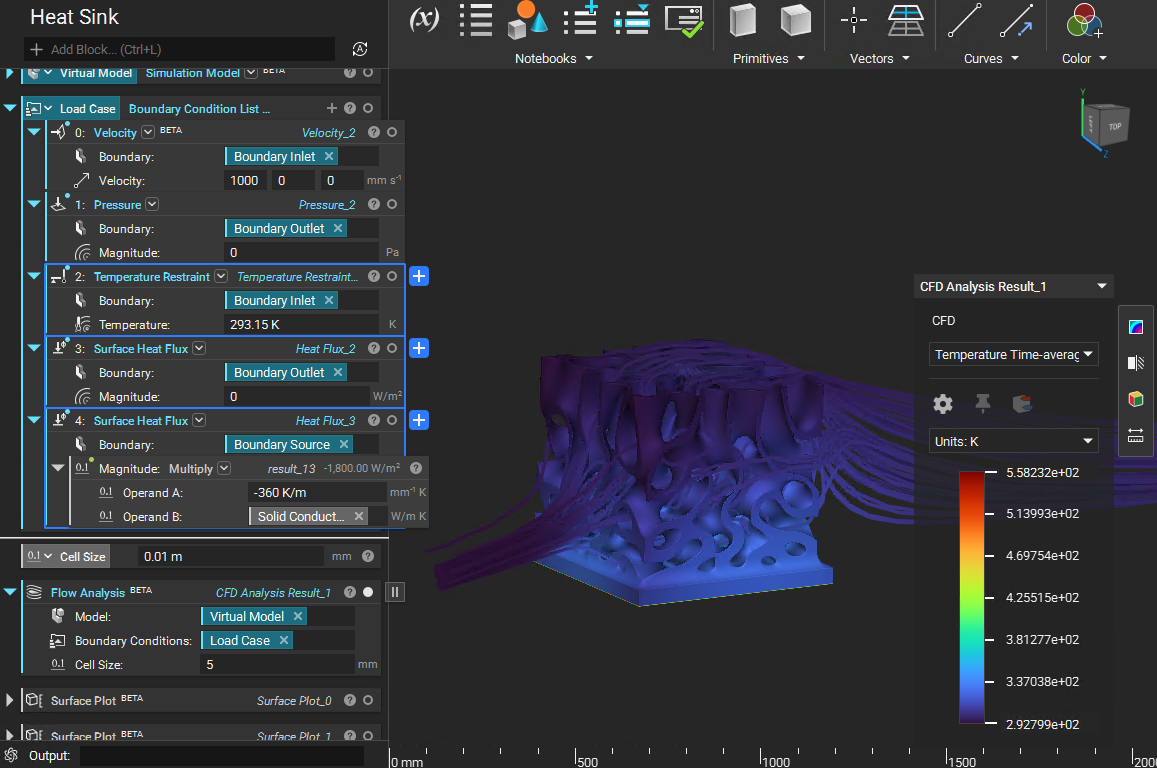1157x768 pixels.
Task: Click the color gradient sidebar icon
Action: tap(1136, 327)
